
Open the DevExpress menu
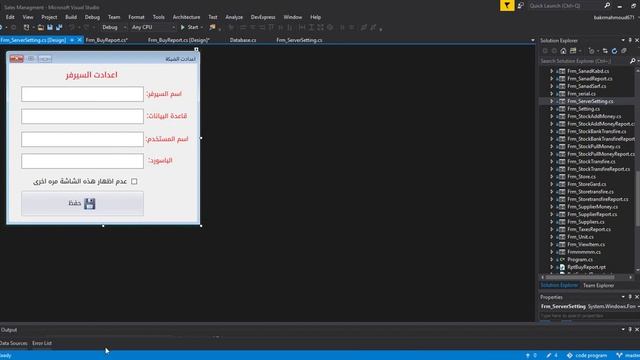[x=263, y=17]
